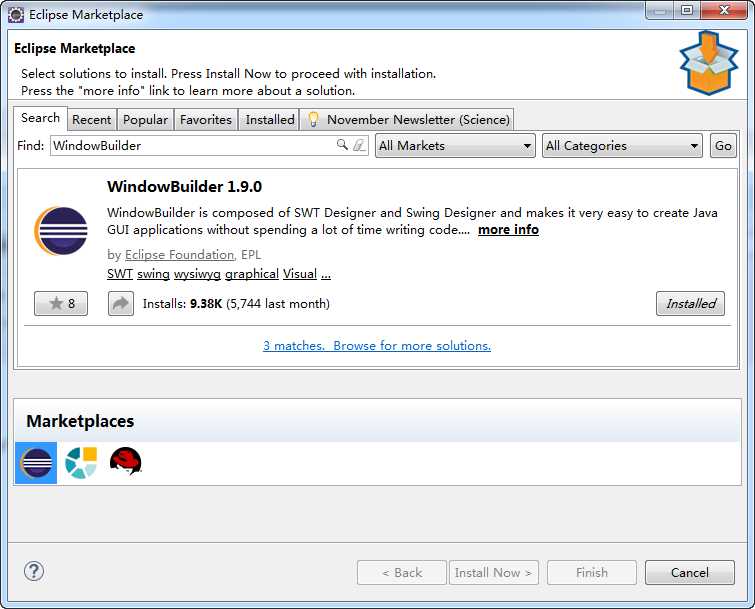Screen dimensions: 755x609
Task: Click the search magnifier icon in Find field
Action: coord(342,144)
